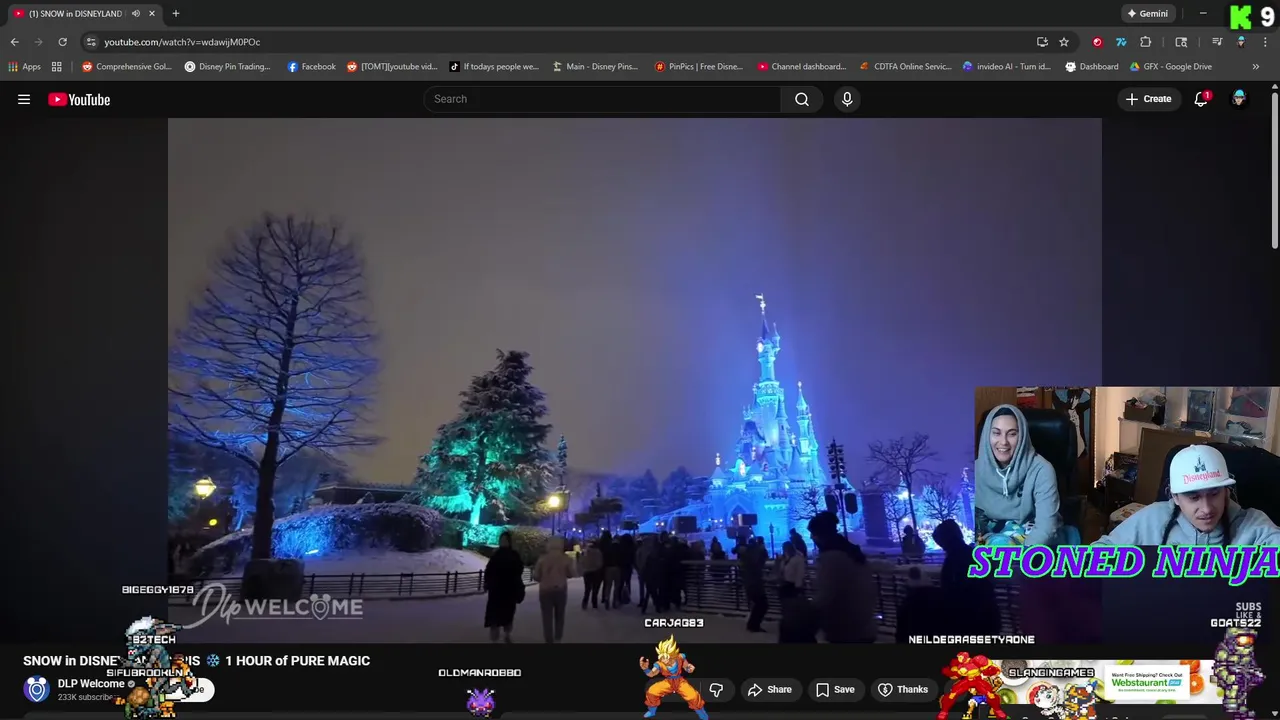Viewport: 1280px width, 720px height.
Task: Open the [TOMT] youtube vid bookmark
Action: [x=392, y=67]
